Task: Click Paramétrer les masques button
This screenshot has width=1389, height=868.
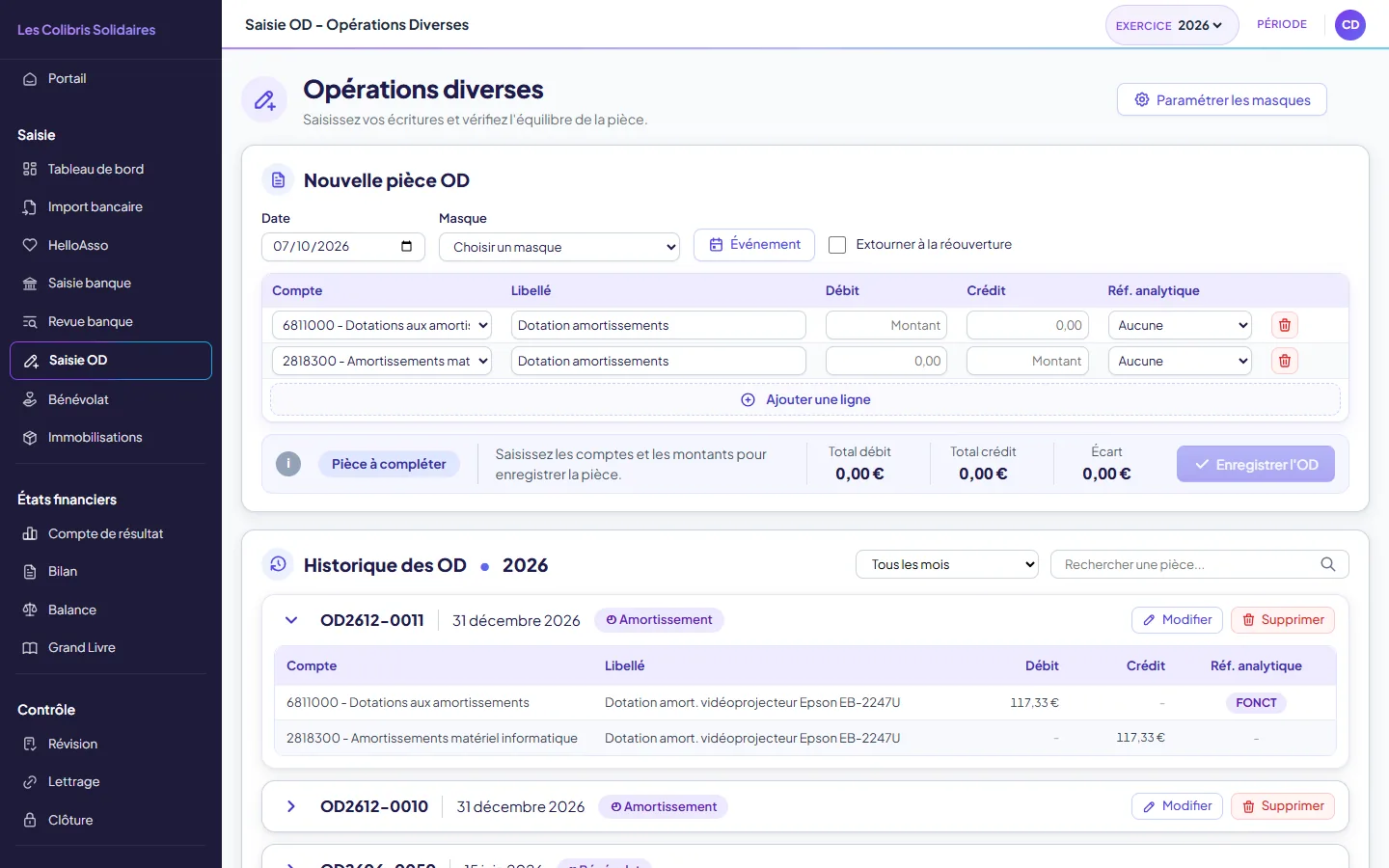Action: coord(1222,99)
